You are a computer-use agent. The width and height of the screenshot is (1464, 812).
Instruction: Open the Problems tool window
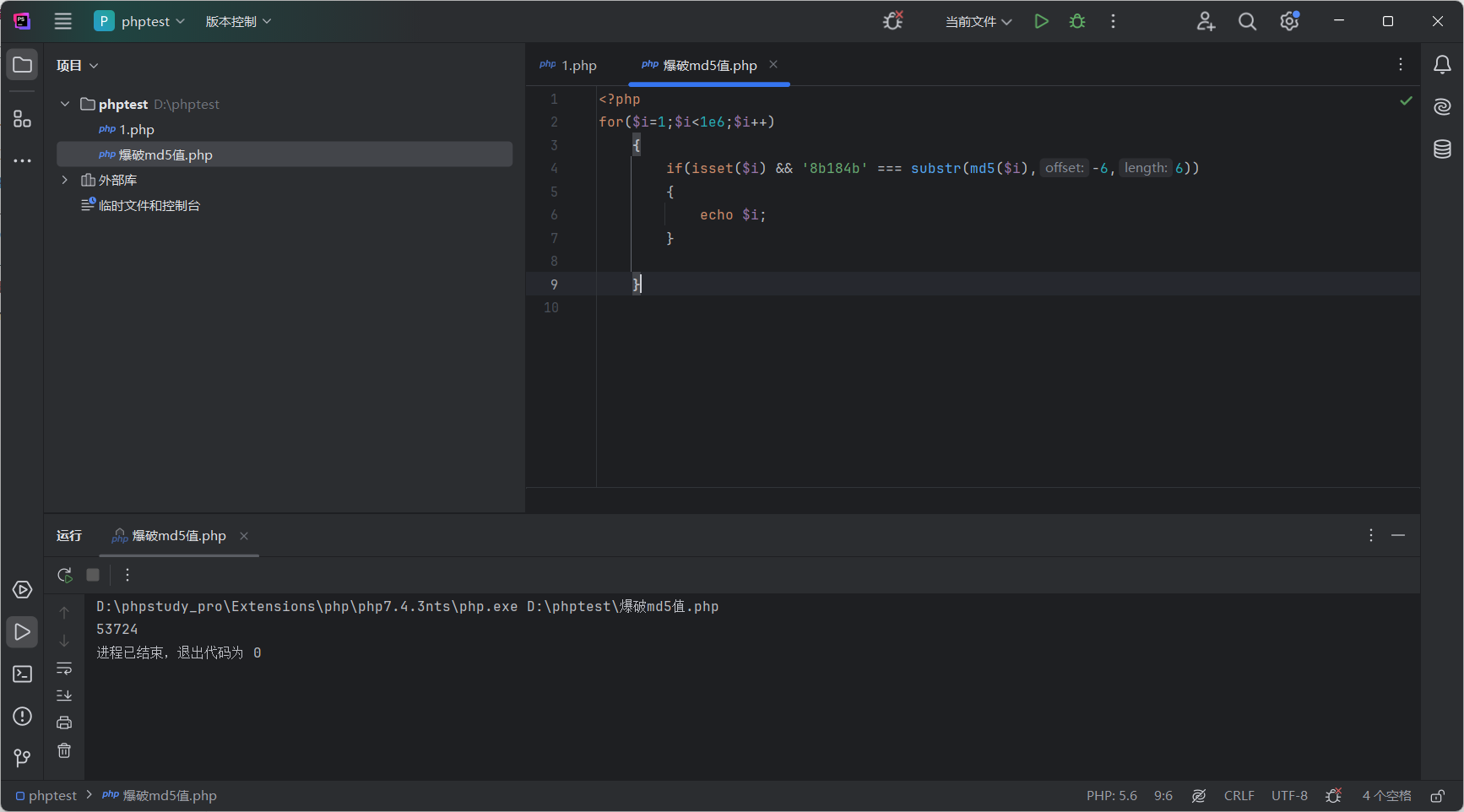pos(23,716)
